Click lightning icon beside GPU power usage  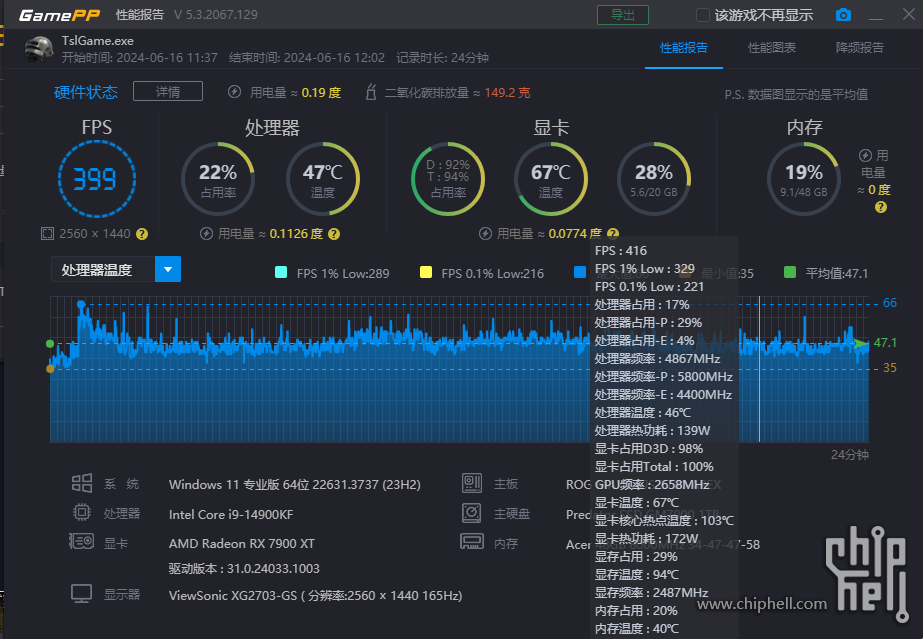(x=485, y=234)
